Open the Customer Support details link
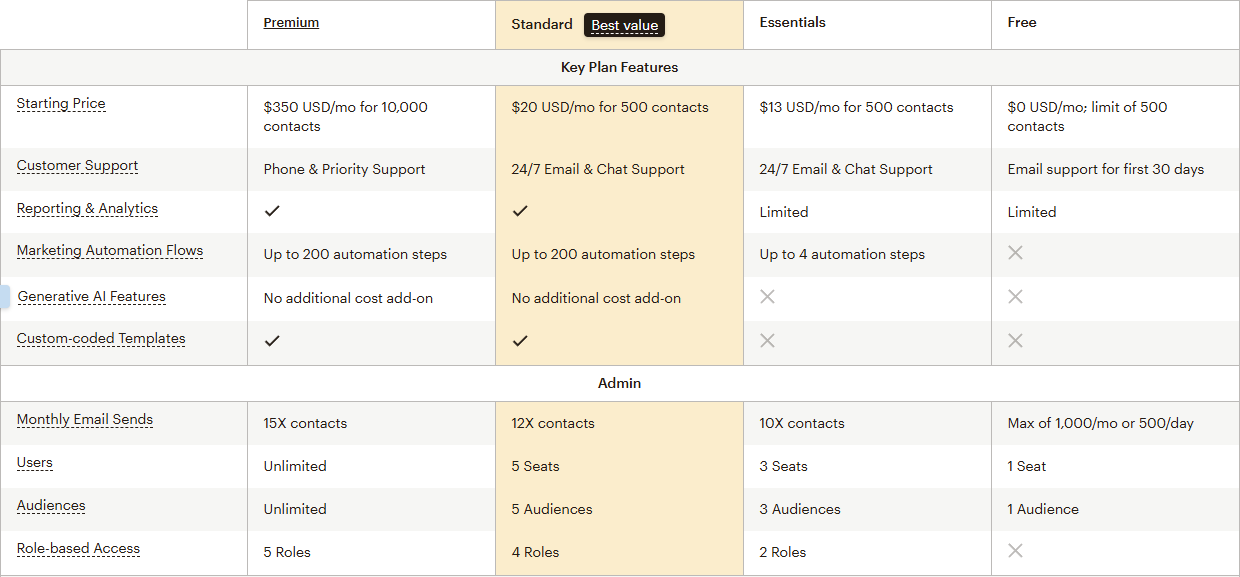 click(77, 166)
